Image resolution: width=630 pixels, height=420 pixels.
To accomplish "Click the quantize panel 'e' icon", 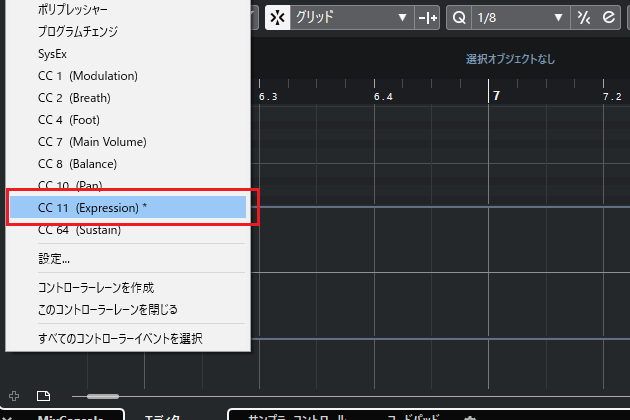I will tap(608, 18).
